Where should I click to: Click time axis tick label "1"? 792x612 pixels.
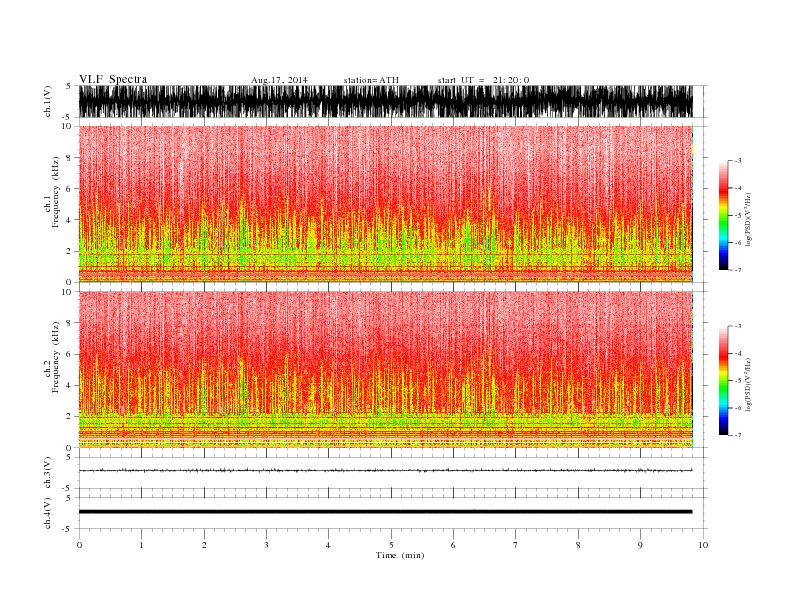pos(141,545)
